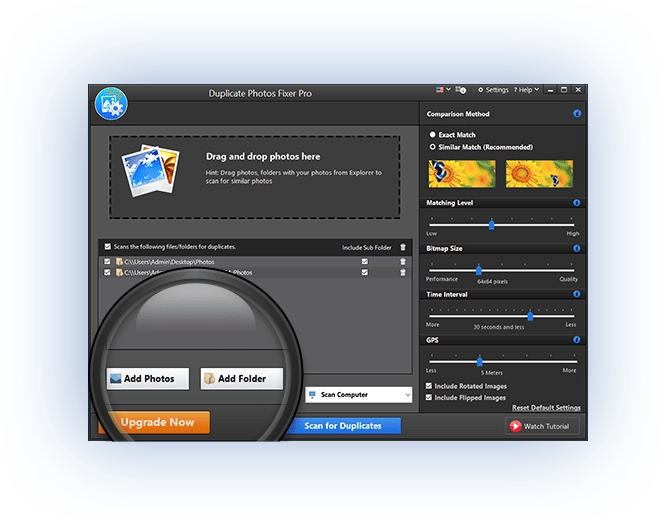
Task: Delete the Desktop\Photos row via trash icon
Action: 403,262
